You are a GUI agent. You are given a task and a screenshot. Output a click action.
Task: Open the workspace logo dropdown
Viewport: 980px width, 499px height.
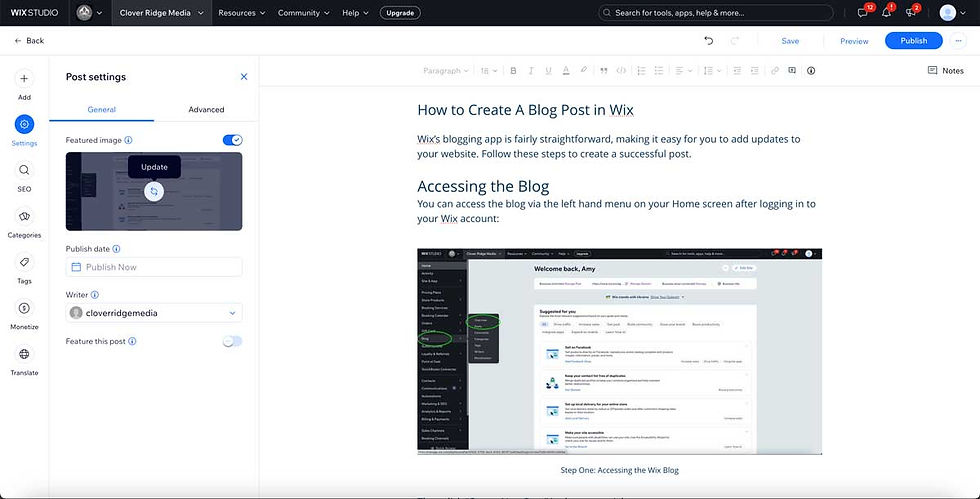pos(89,13)
